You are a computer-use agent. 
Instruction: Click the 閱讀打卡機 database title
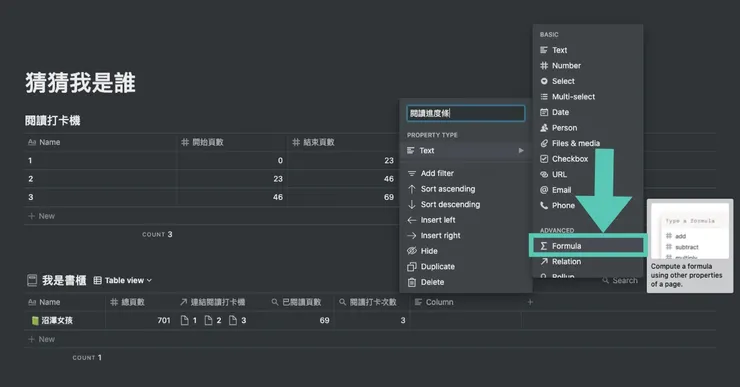point(52,120)
